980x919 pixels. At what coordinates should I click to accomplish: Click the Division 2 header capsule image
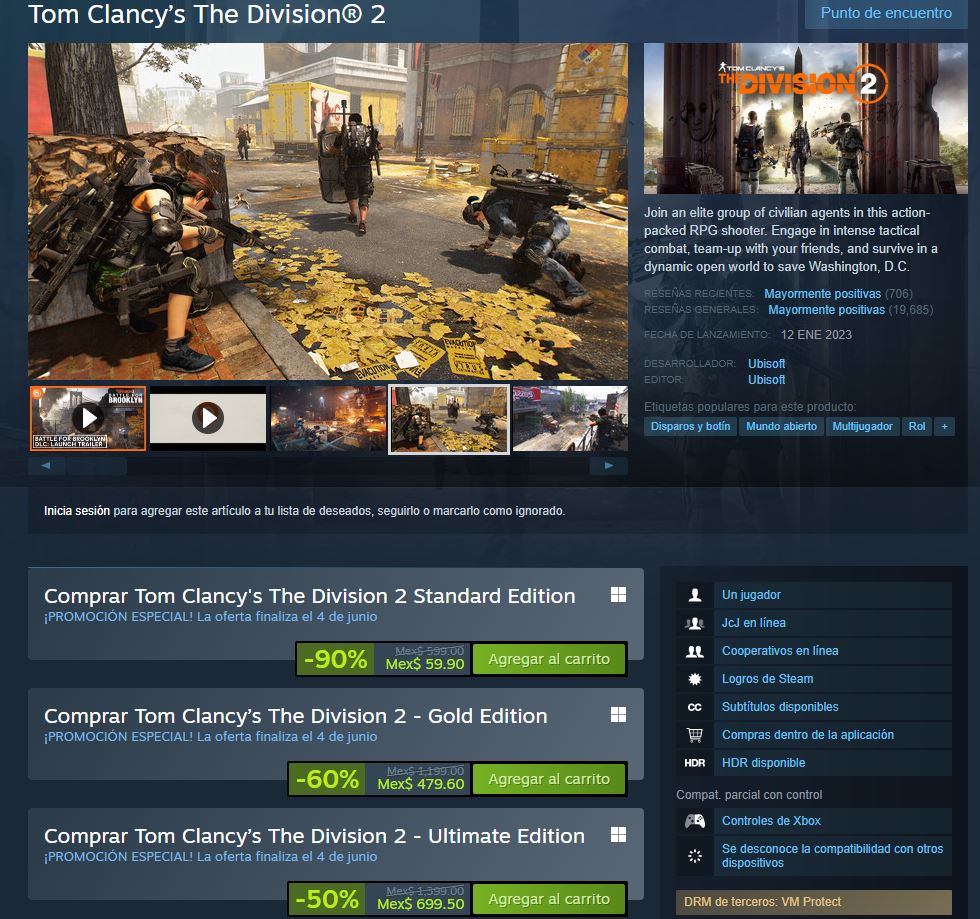click(x=806, y=118)
